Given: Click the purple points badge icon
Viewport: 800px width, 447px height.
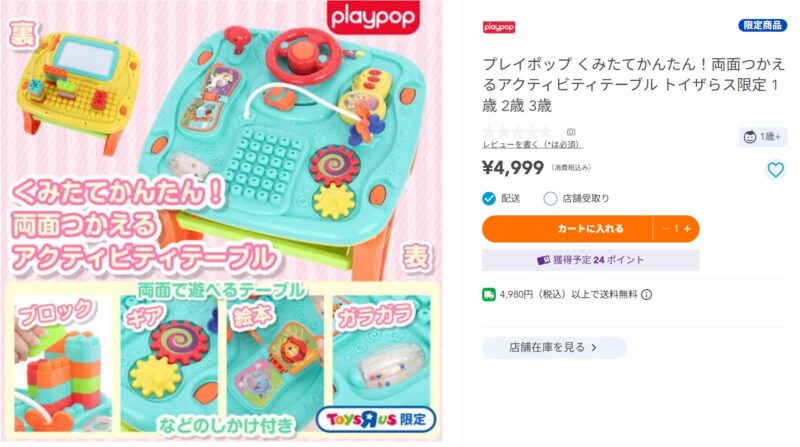Looking at the screenshot, I should (x=543, y=260).
